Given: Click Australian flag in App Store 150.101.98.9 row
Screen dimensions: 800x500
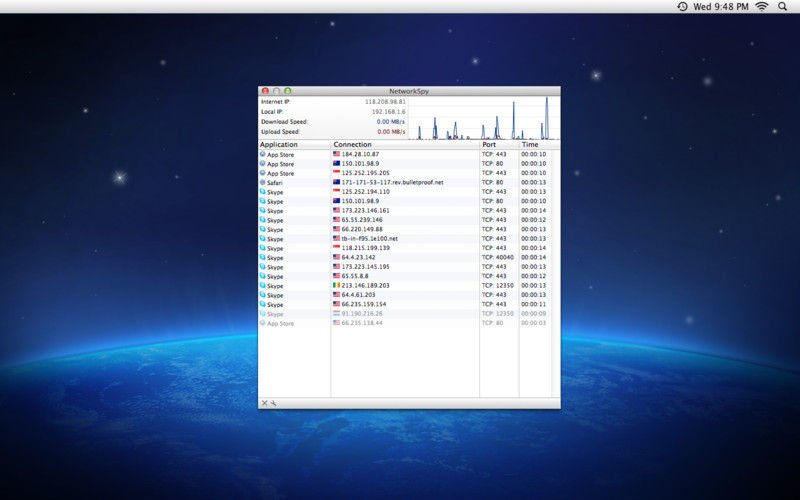Looking at the screenshot, I should [336, 163].
